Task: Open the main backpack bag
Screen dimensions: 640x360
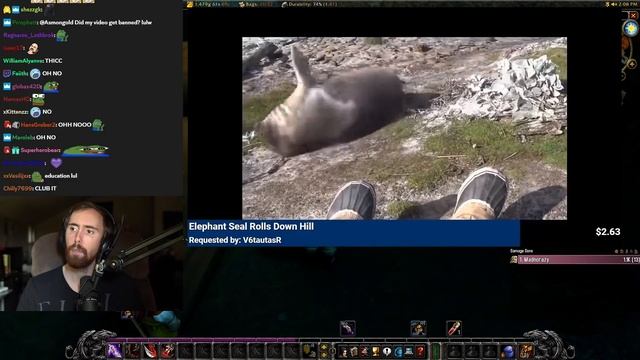Action: [x=526, y=351]
